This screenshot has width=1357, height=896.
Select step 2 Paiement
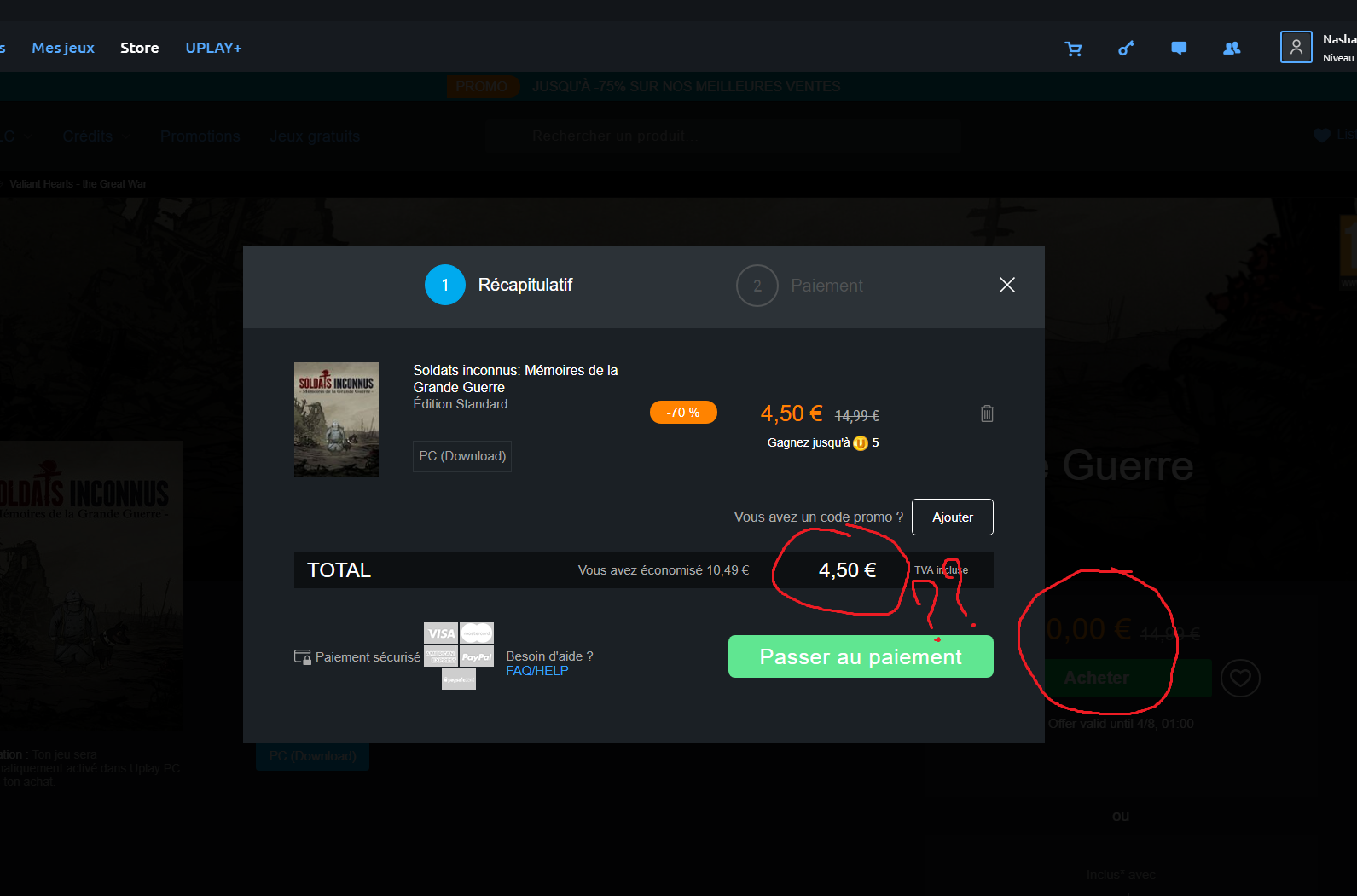800,286
